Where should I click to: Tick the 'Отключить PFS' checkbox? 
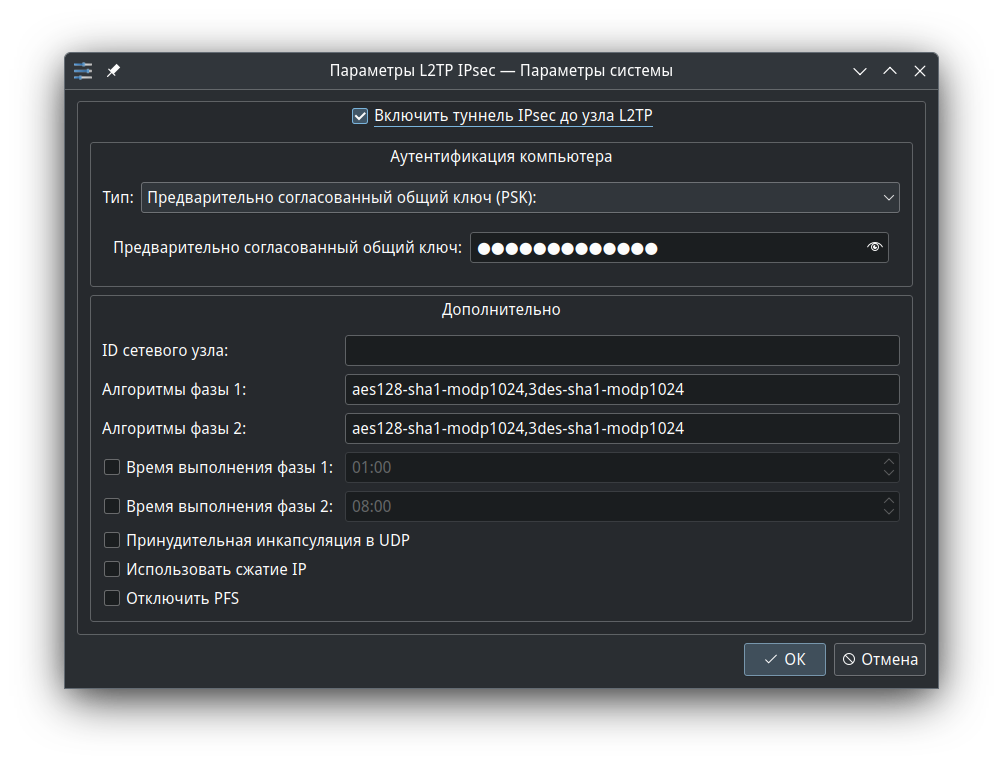pyautogui.click(x=112, y=599)
